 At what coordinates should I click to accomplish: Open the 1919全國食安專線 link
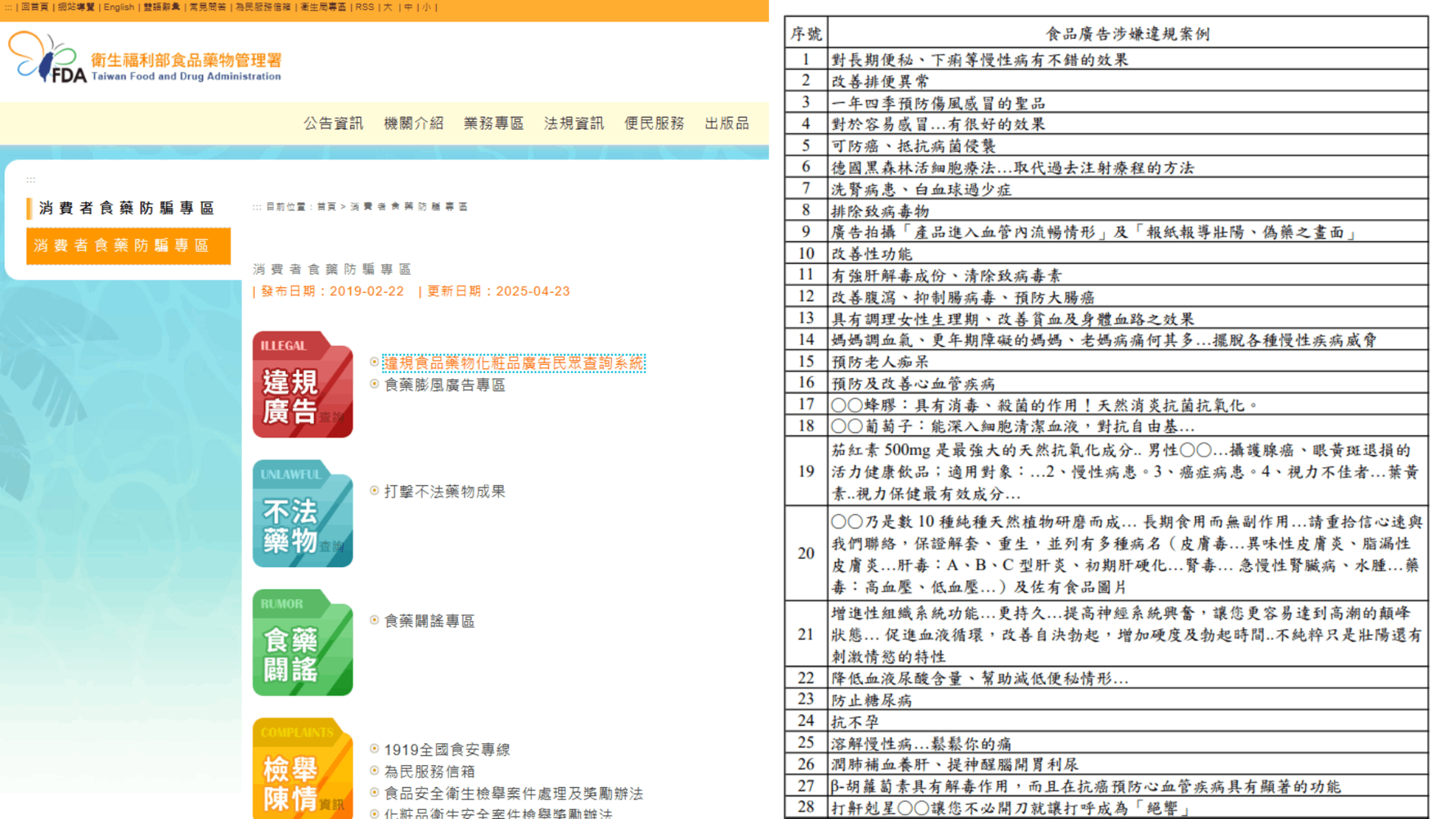[447, 750]
